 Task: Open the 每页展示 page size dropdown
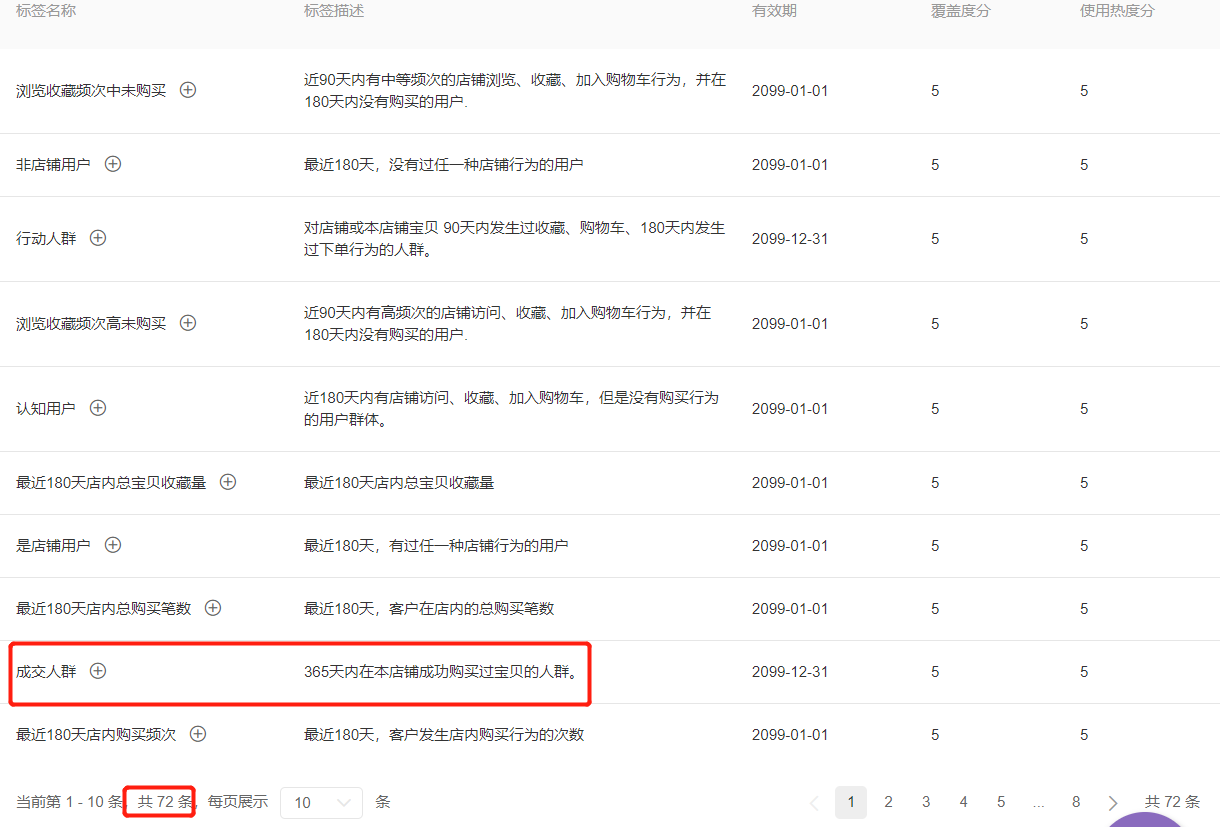pyautogui.click(x=321, y=802)
